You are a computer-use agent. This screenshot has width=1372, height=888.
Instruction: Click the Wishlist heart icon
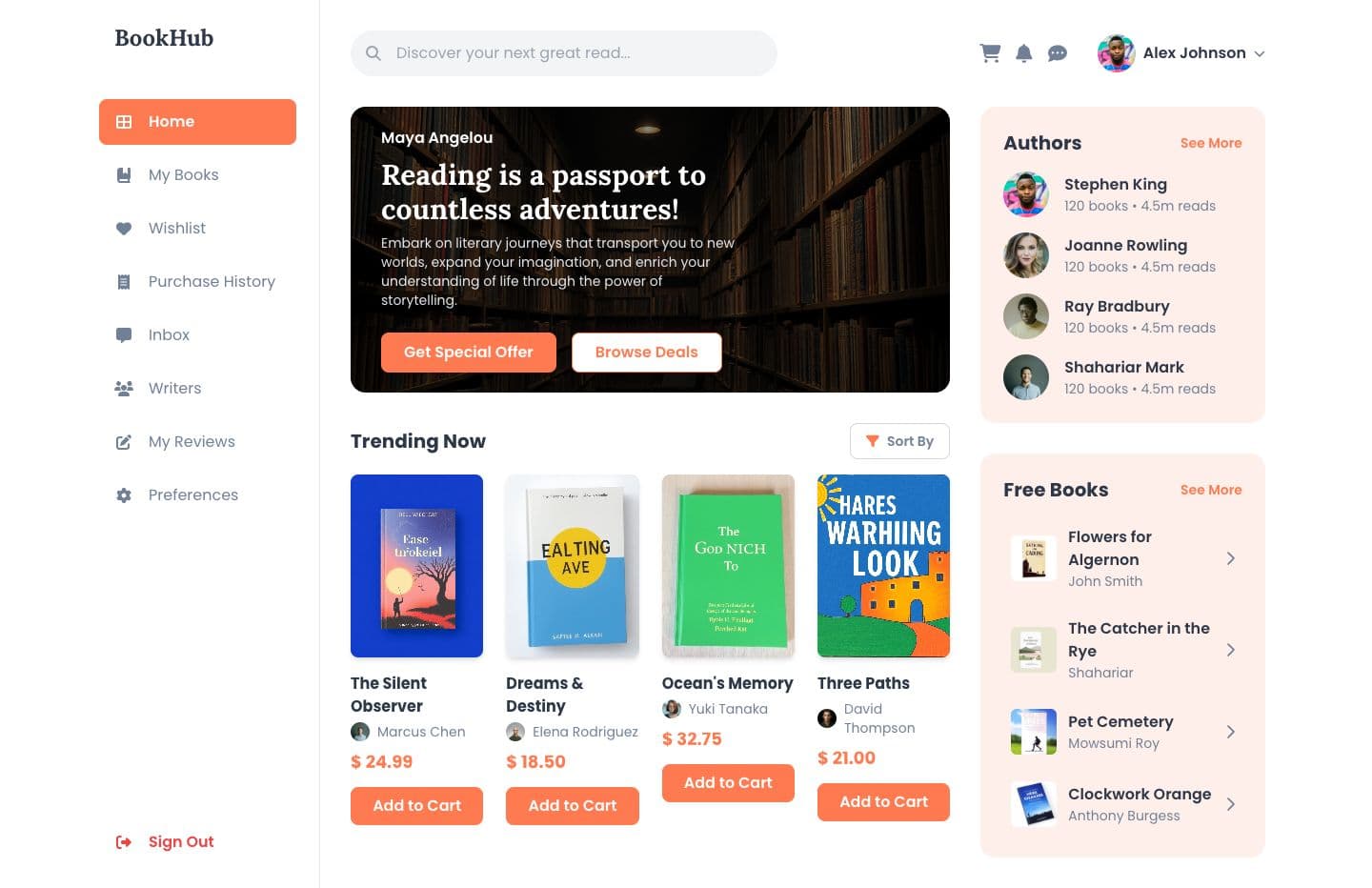tap(124, 229)
